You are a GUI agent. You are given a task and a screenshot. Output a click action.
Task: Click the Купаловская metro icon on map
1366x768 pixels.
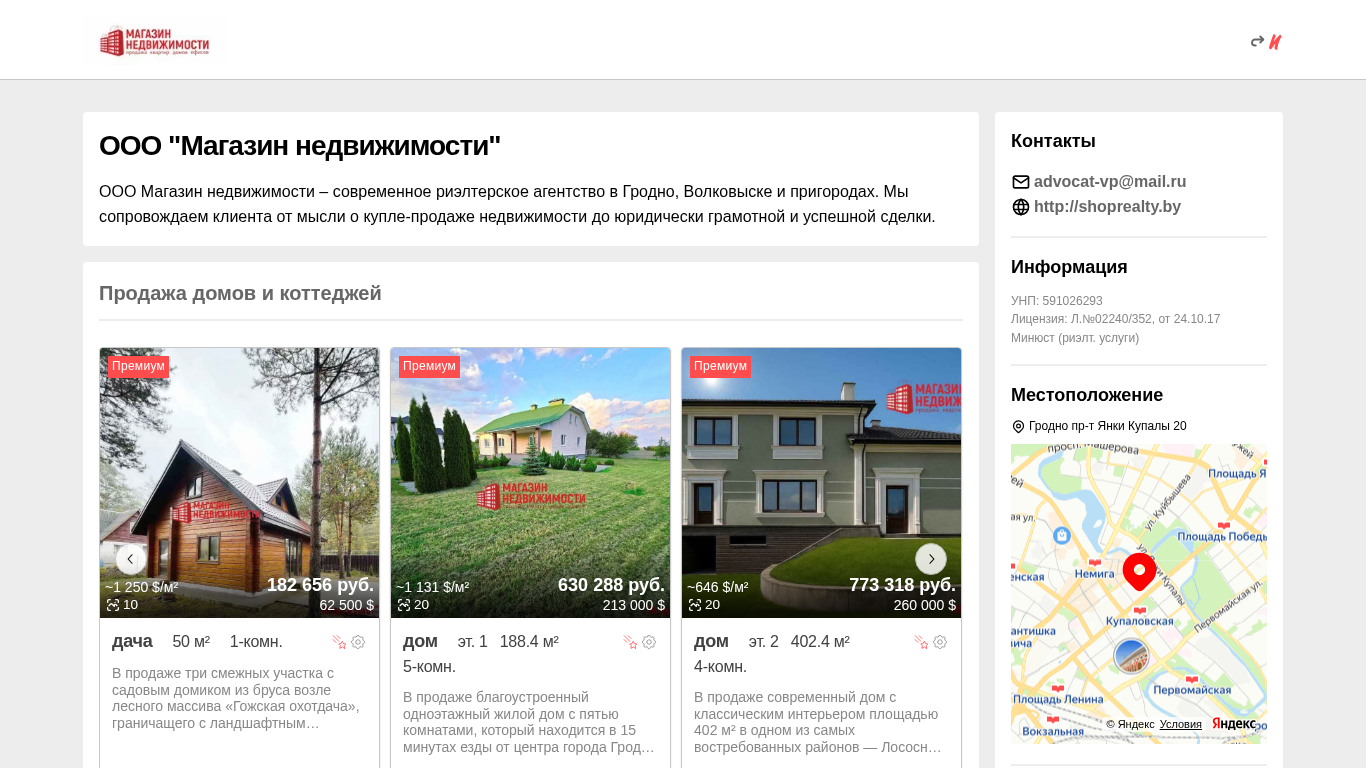coord(1139,610)
